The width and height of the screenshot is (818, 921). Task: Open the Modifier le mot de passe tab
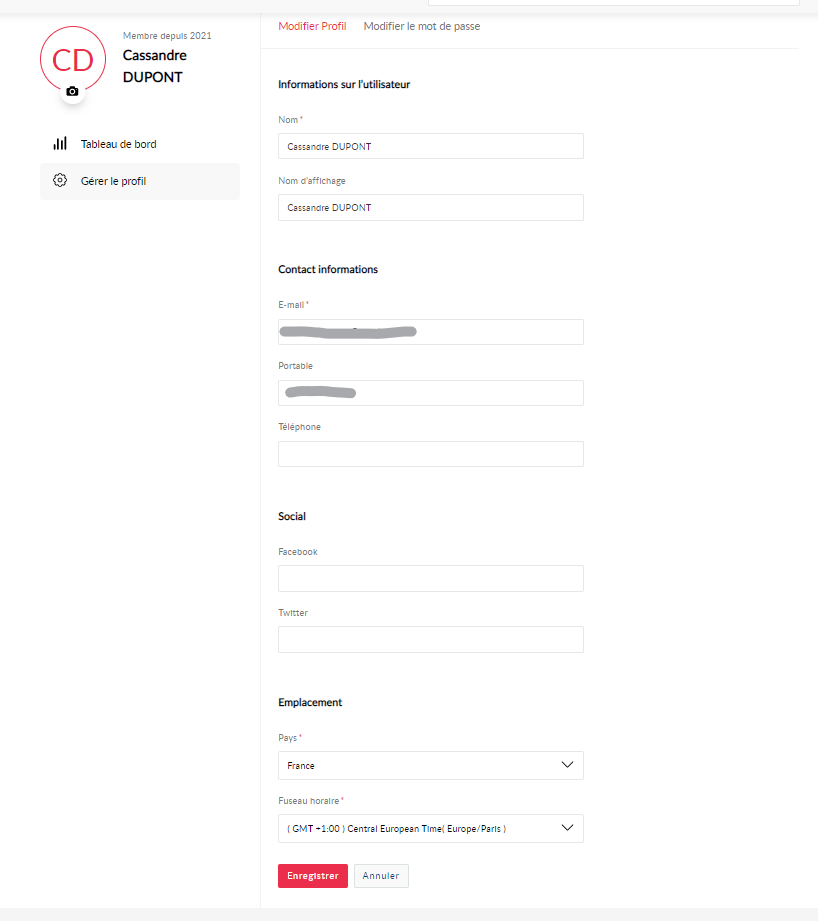[422, 26]
